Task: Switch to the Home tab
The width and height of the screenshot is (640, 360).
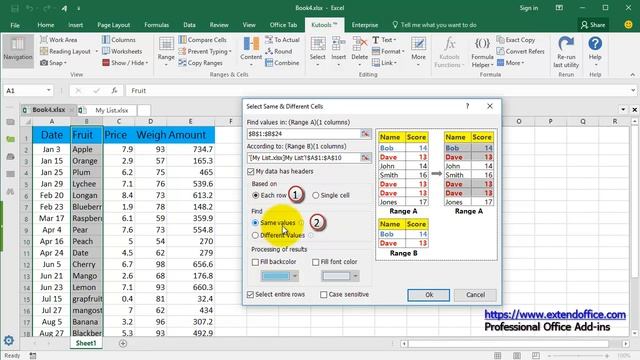Action: (46, 25)
